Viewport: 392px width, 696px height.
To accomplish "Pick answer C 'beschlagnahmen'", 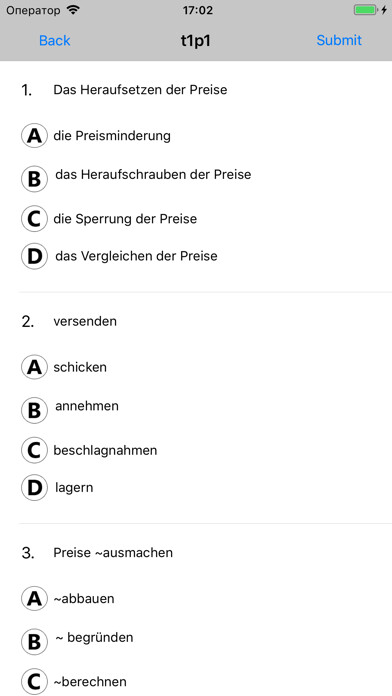I will click(34, 451).
